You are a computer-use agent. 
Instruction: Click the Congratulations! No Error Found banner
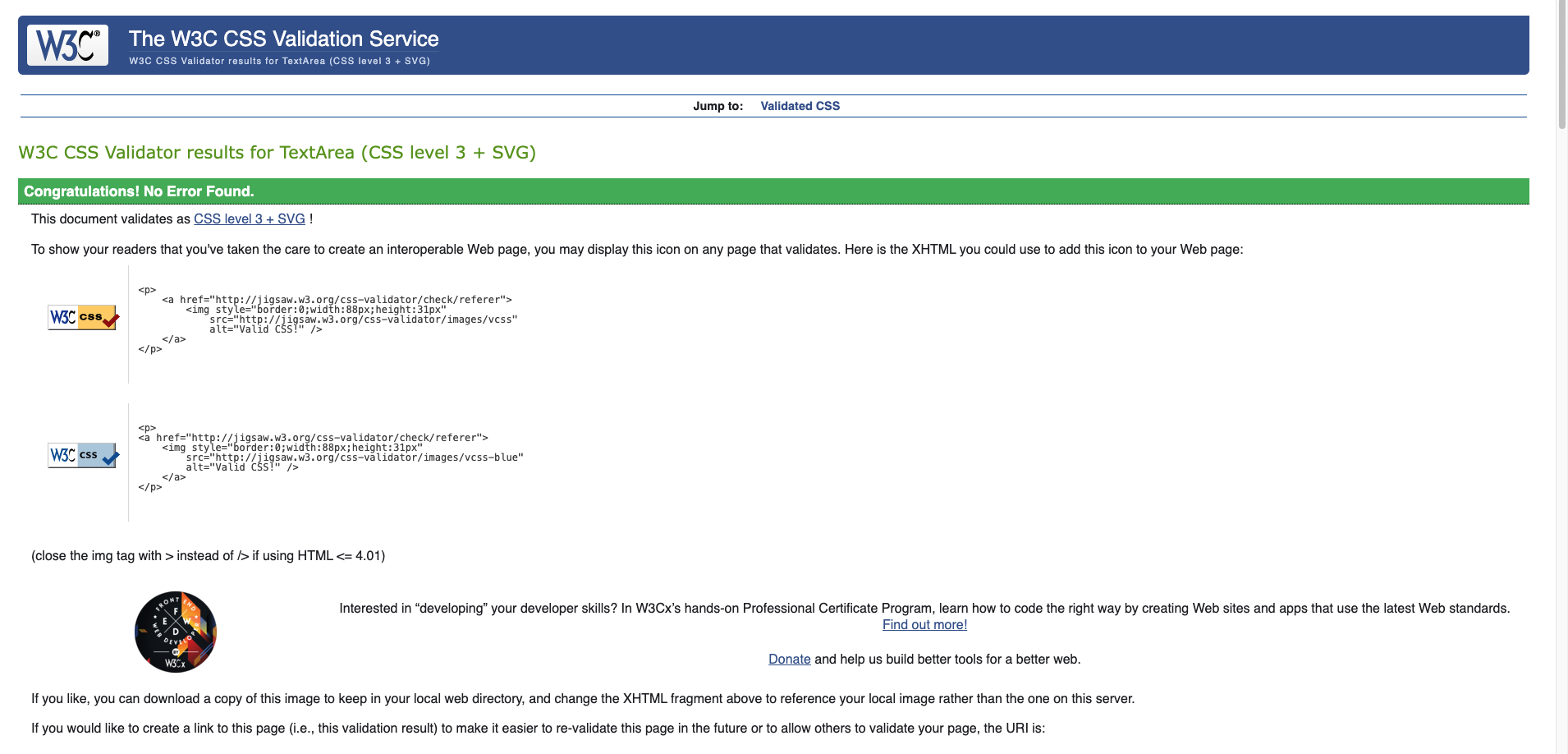773,191
